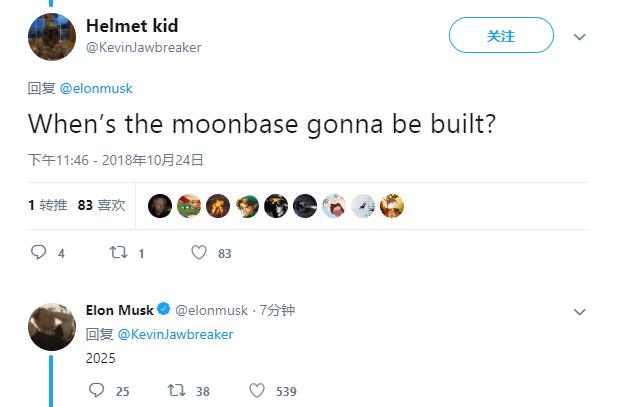Follow Helmet kid with 关注 button
This screenshot has width=618, height=407.
point(501,36)
